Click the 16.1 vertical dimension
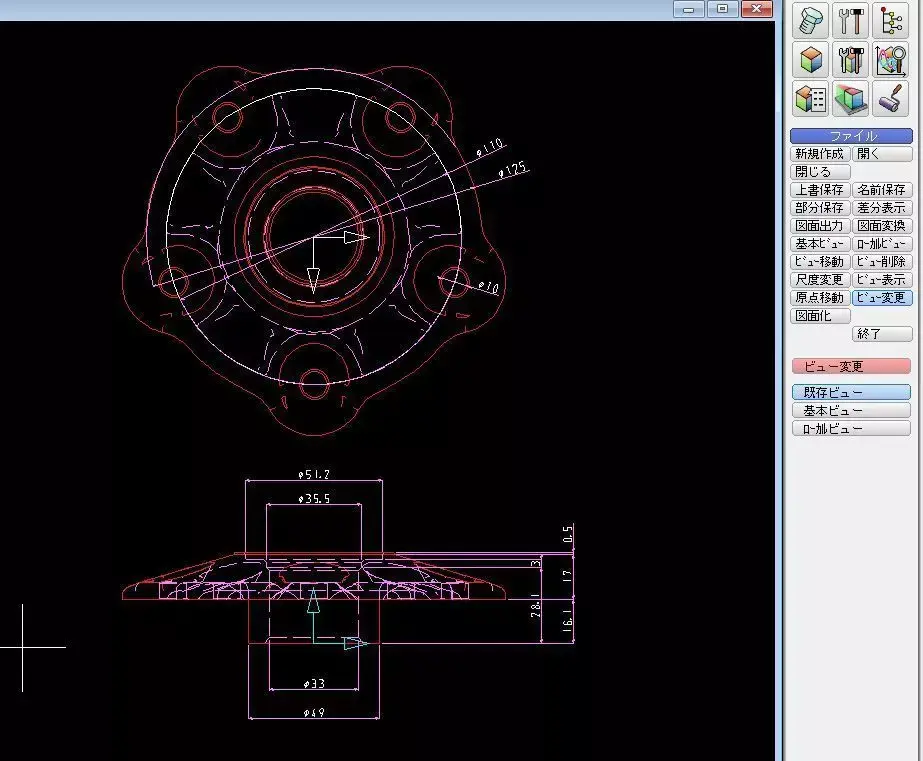Viewport: 923px width, 761px height. (567, 622)
